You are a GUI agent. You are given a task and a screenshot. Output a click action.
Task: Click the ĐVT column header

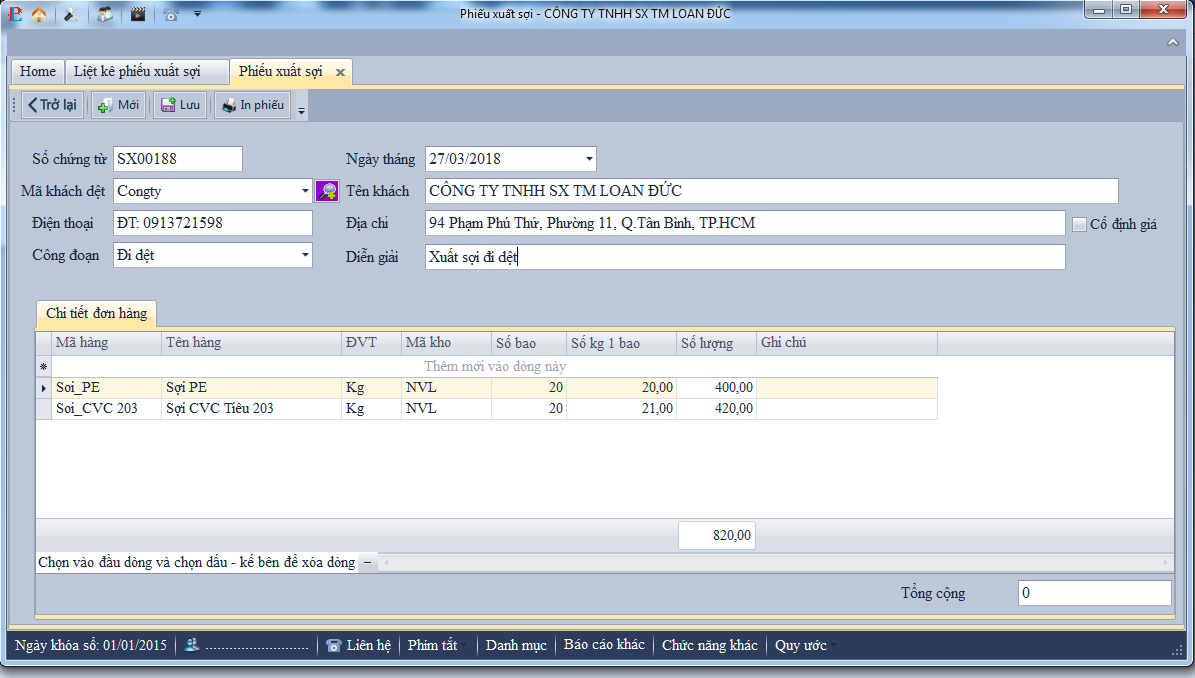click(371, 343)
